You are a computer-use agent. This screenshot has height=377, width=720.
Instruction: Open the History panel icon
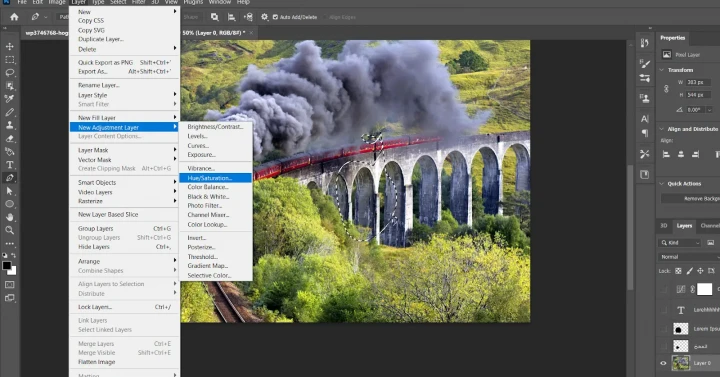point(645,43)
